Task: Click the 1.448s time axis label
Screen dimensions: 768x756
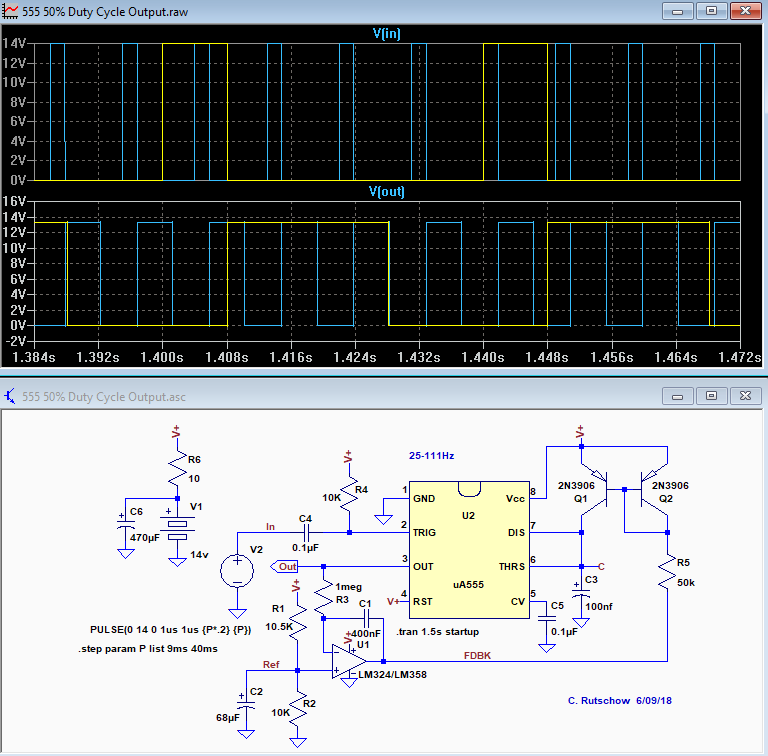Action: tap(547, 357)
